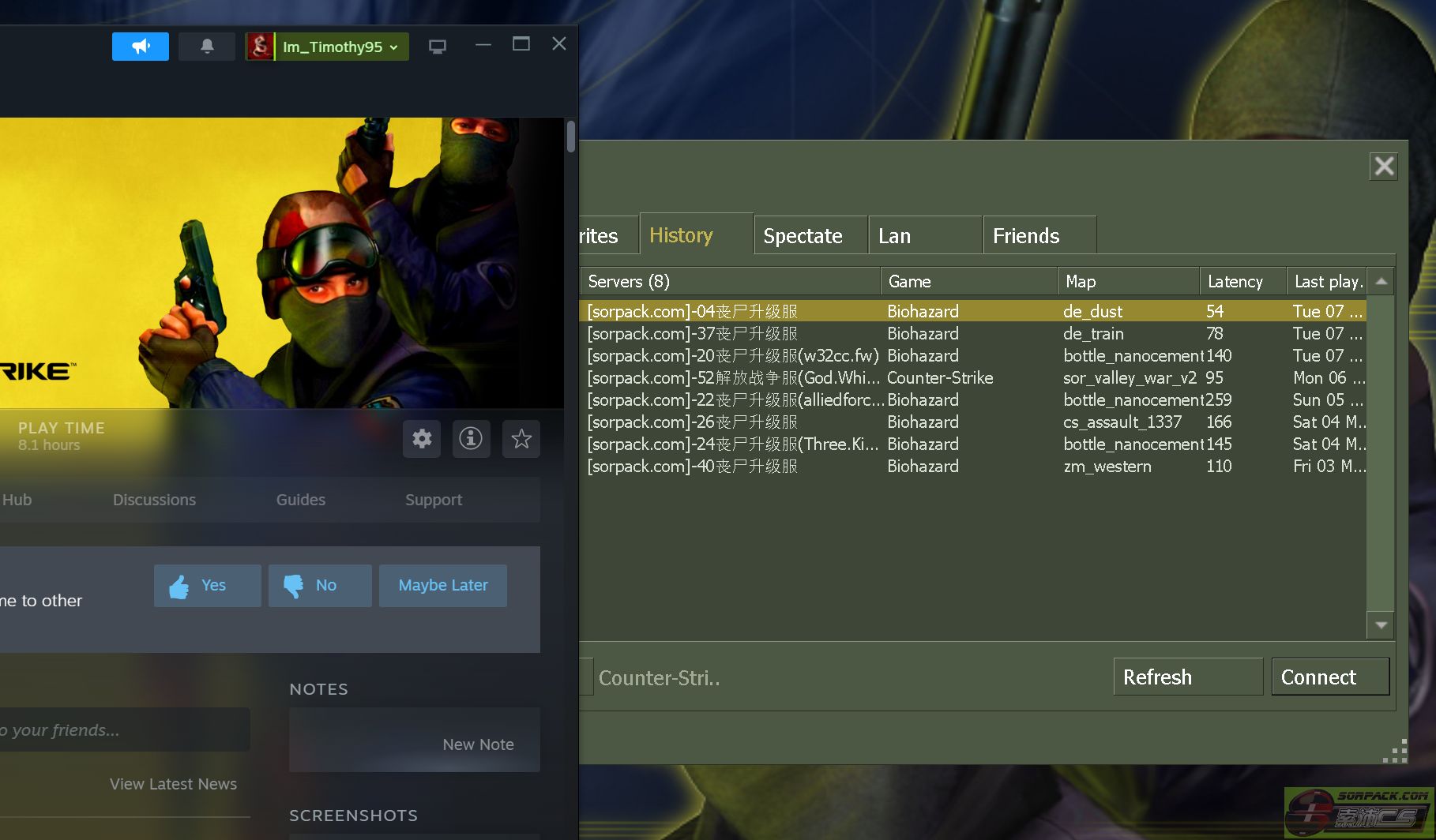This screenshot has height=840, width=1436.
Task: Click Yes to recommend the game
Action: (208, 586)
